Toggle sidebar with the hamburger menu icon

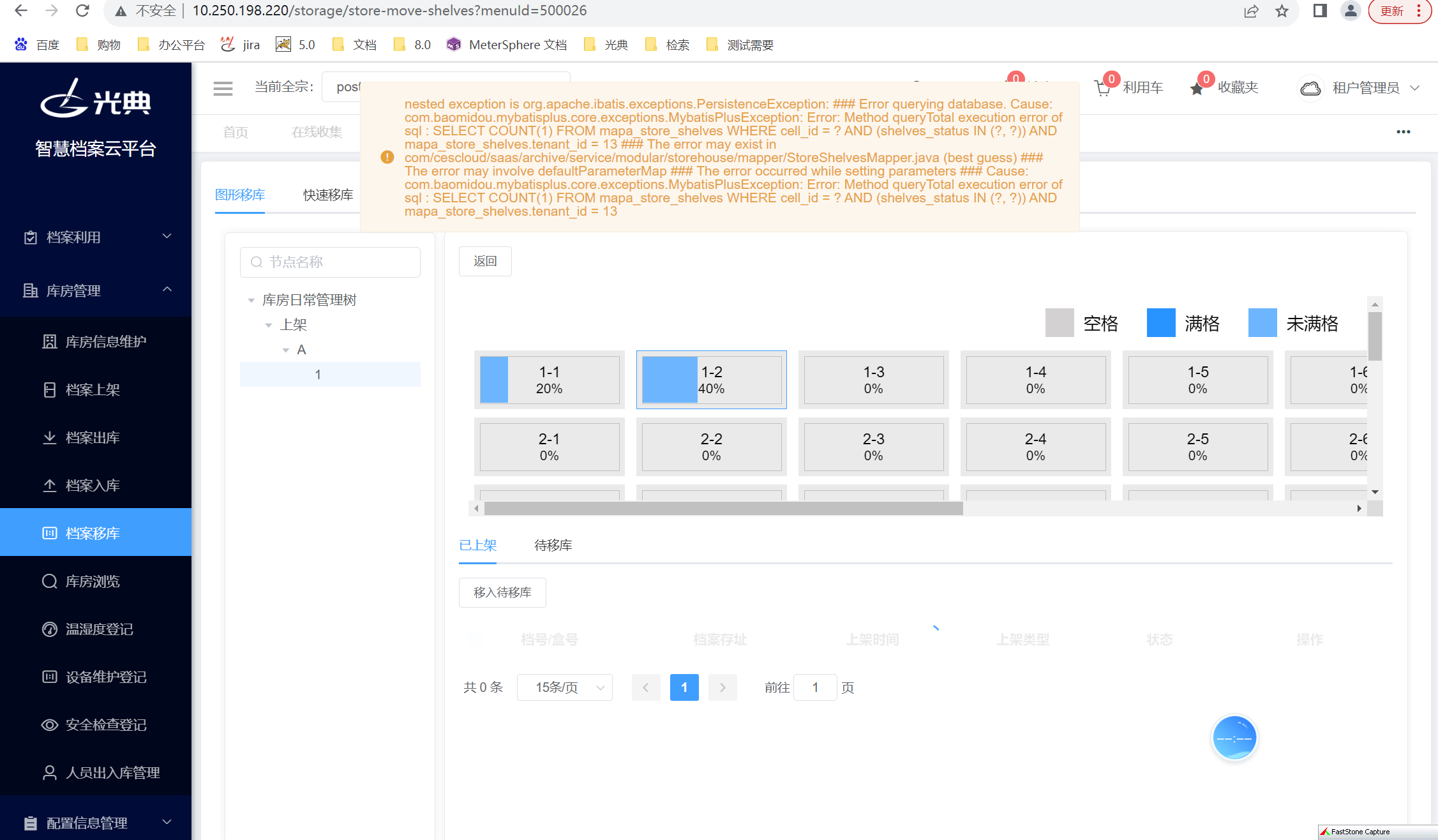coord(223,88)
